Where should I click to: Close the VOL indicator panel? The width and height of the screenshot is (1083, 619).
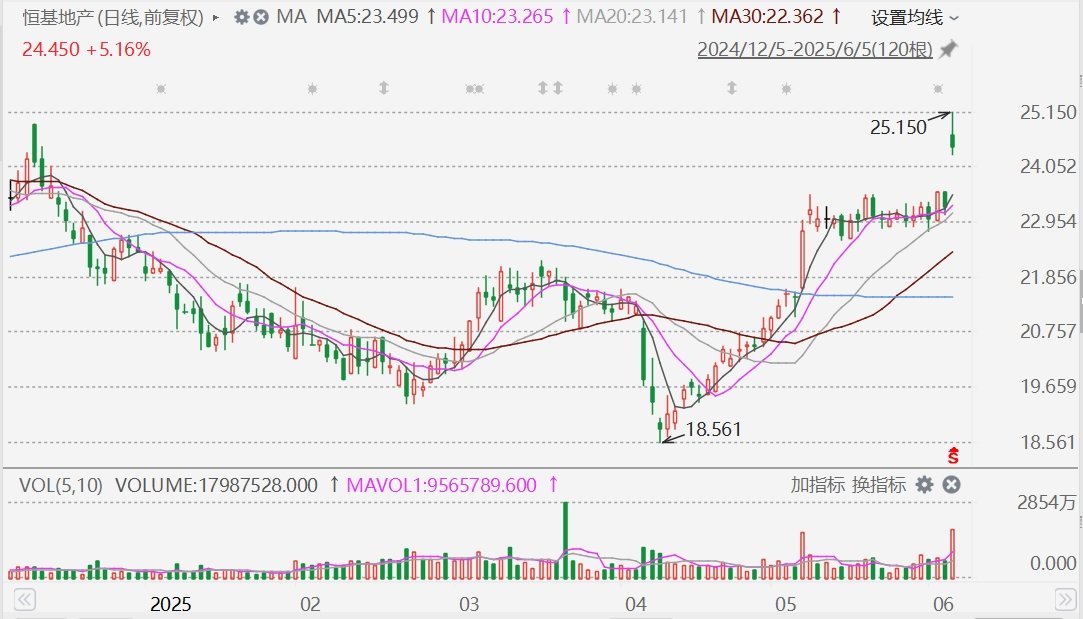click(x=951, y=485)
